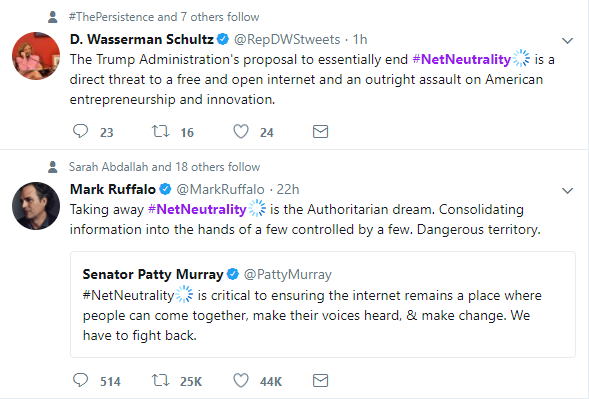Open the D. Wasserman Schultz display name
This screenshot has height=399, width=589.
(142, 39)
